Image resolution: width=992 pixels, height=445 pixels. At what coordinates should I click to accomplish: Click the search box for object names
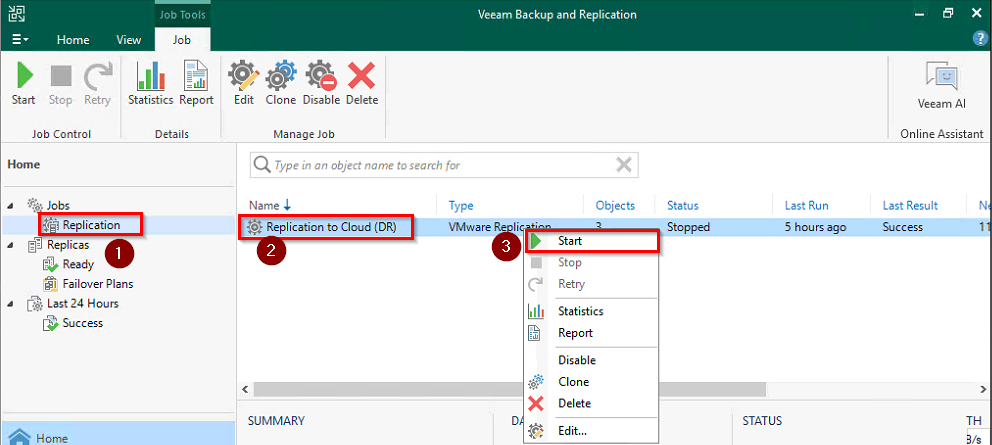click(x=443, y=165)
